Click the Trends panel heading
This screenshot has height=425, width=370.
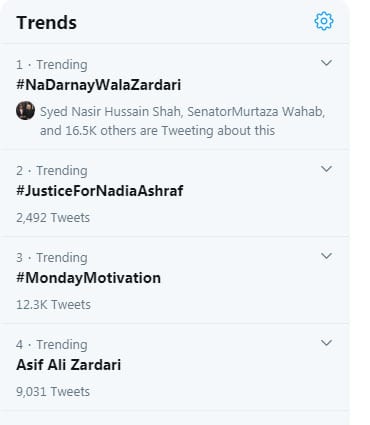click(46, 23)
